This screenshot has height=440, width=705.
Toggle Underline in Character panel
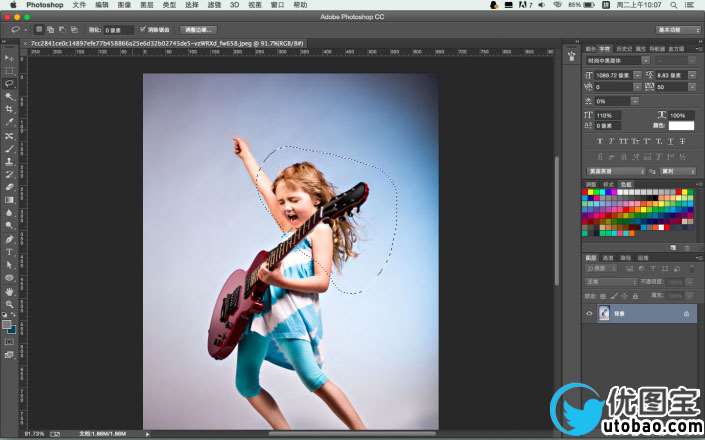[x=670, y=141]
